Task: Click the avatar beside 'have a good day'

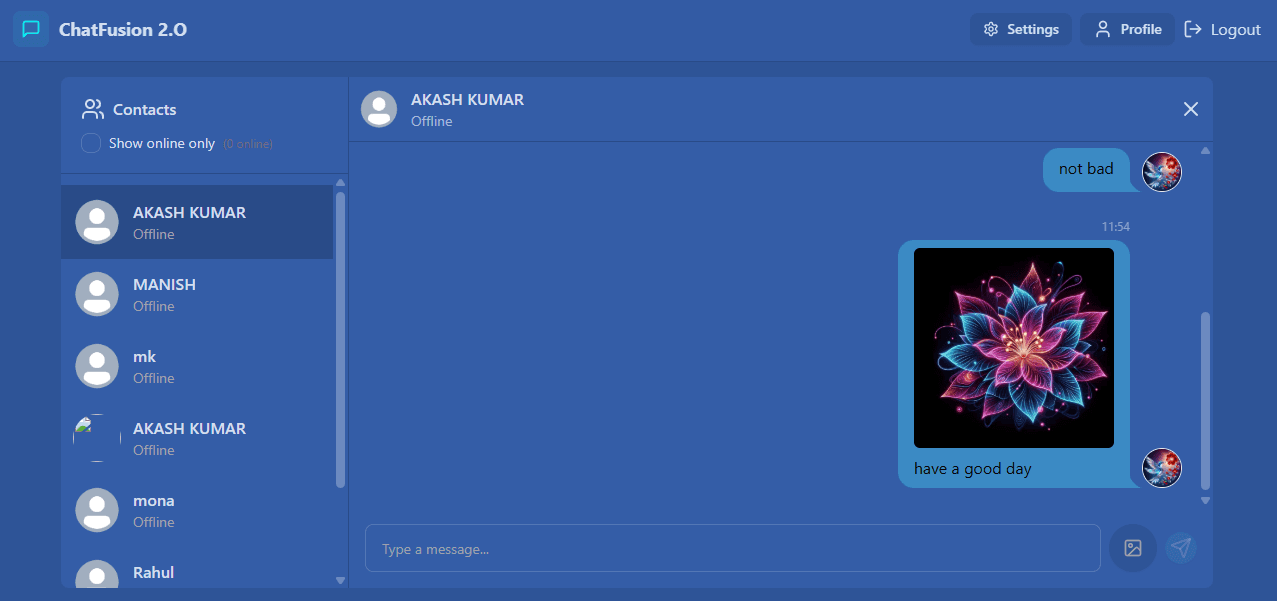Action: click(1161, 468)
